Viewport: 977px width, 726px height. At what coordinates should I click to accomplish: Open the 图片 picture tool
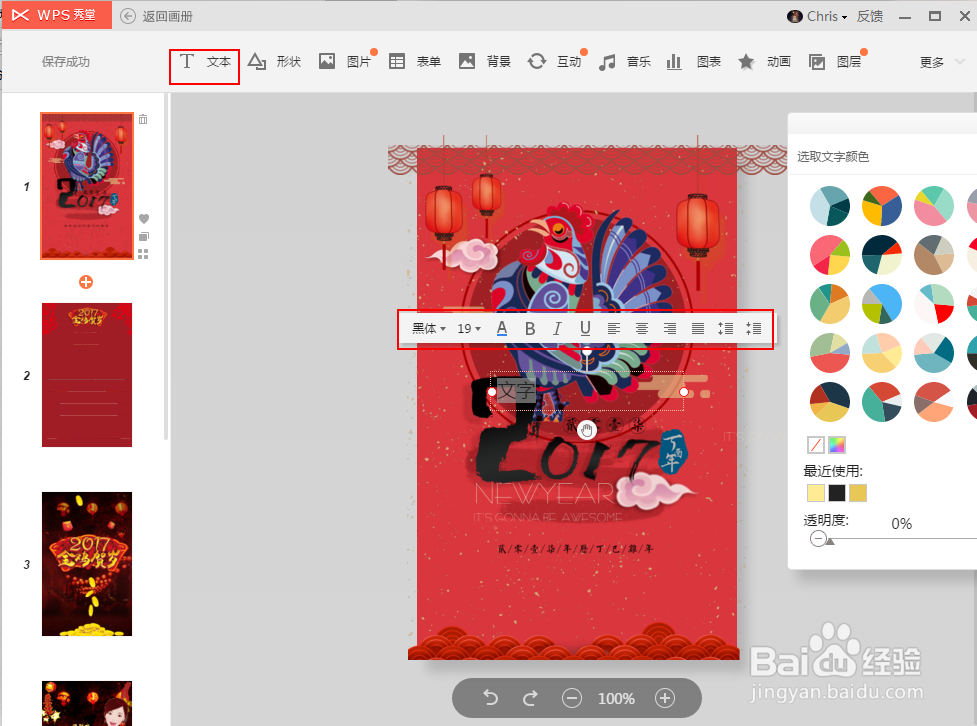pos(345,62)
